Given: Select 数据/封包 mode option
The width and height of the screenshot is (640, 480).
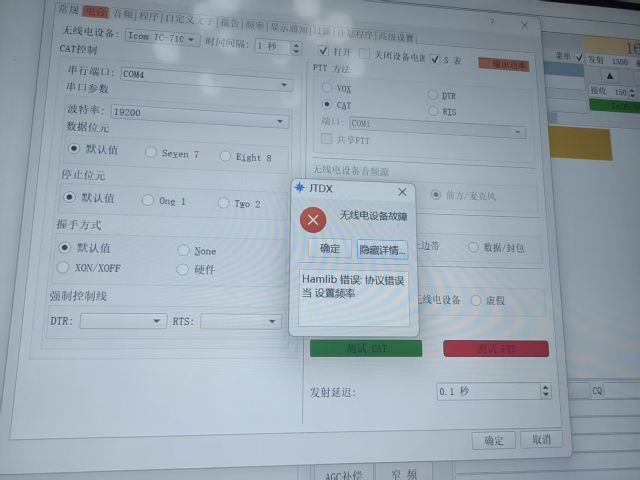Looking at the screenshot, I should point(473,247).
